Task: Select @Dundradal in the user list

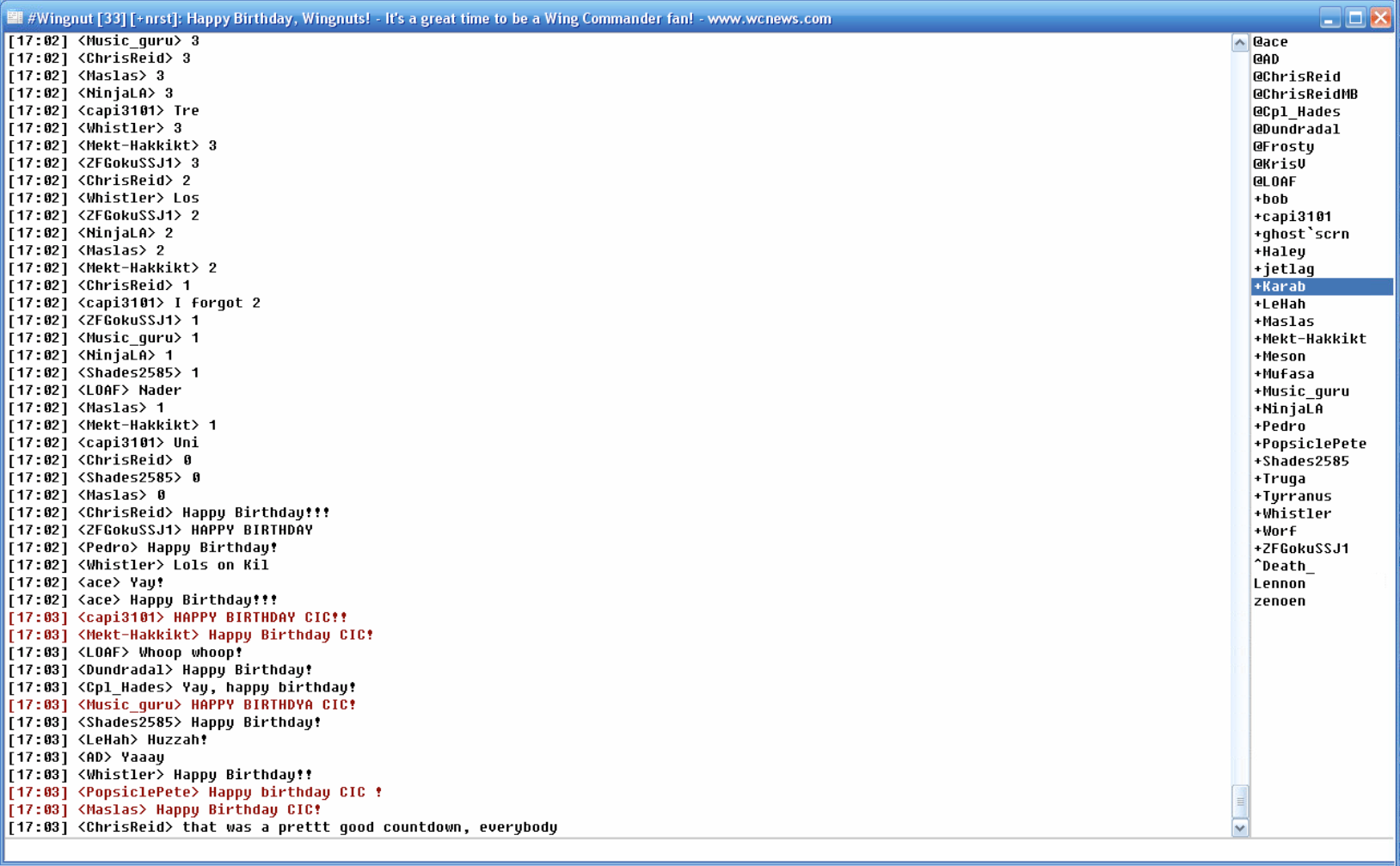Action: point(1296,129)
